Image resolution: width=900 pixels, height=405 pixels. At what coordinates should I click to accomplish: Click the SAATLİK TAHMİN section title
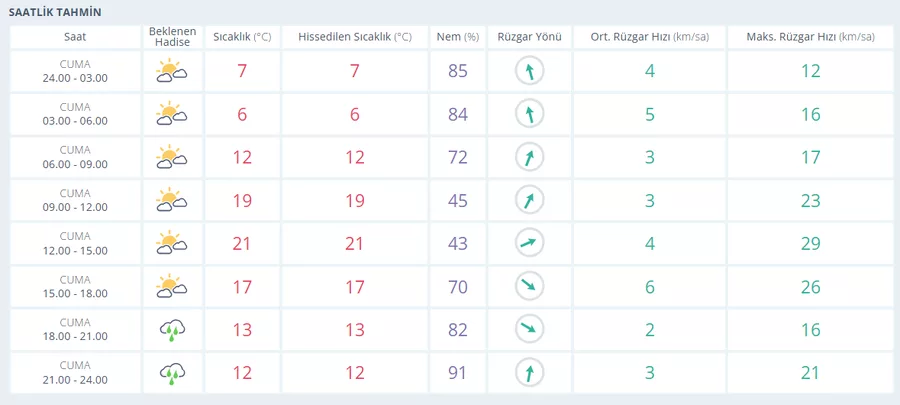55,11
